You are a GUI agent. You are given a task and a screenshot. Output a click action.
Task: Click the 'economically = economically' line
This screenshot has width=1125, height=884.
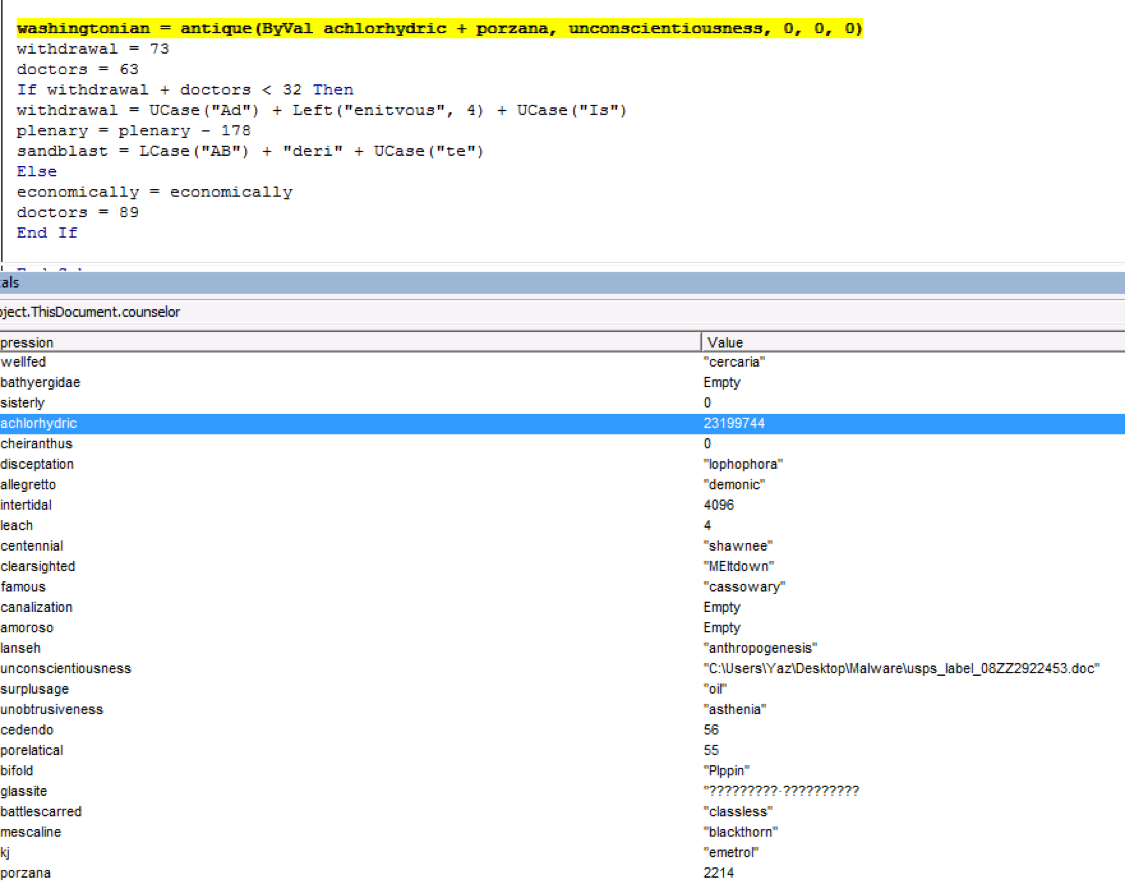click(x=154, y=192)
